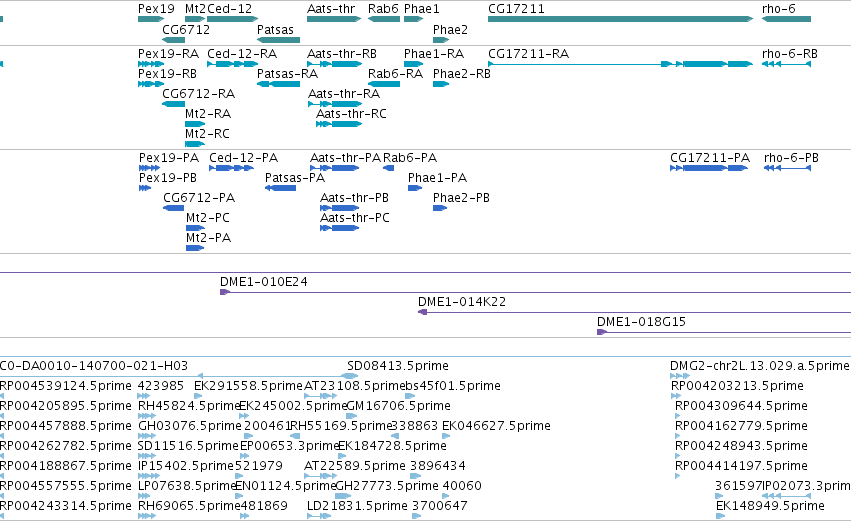Select protein Rab6-PA label
The width and height of the screenshot is (851, 521).
(x=410, y=158)
